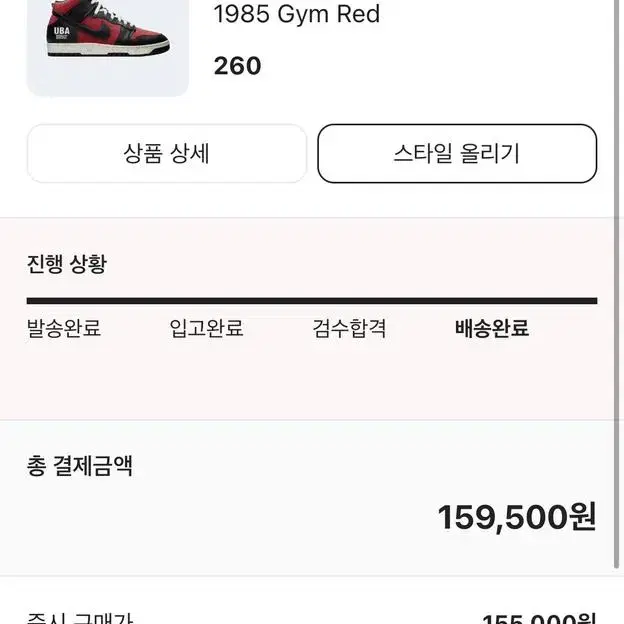The width and height of the screenshot is (624, 624).
Task: Click the 155,000원 purchase price
Action: [x=539, y=619]
